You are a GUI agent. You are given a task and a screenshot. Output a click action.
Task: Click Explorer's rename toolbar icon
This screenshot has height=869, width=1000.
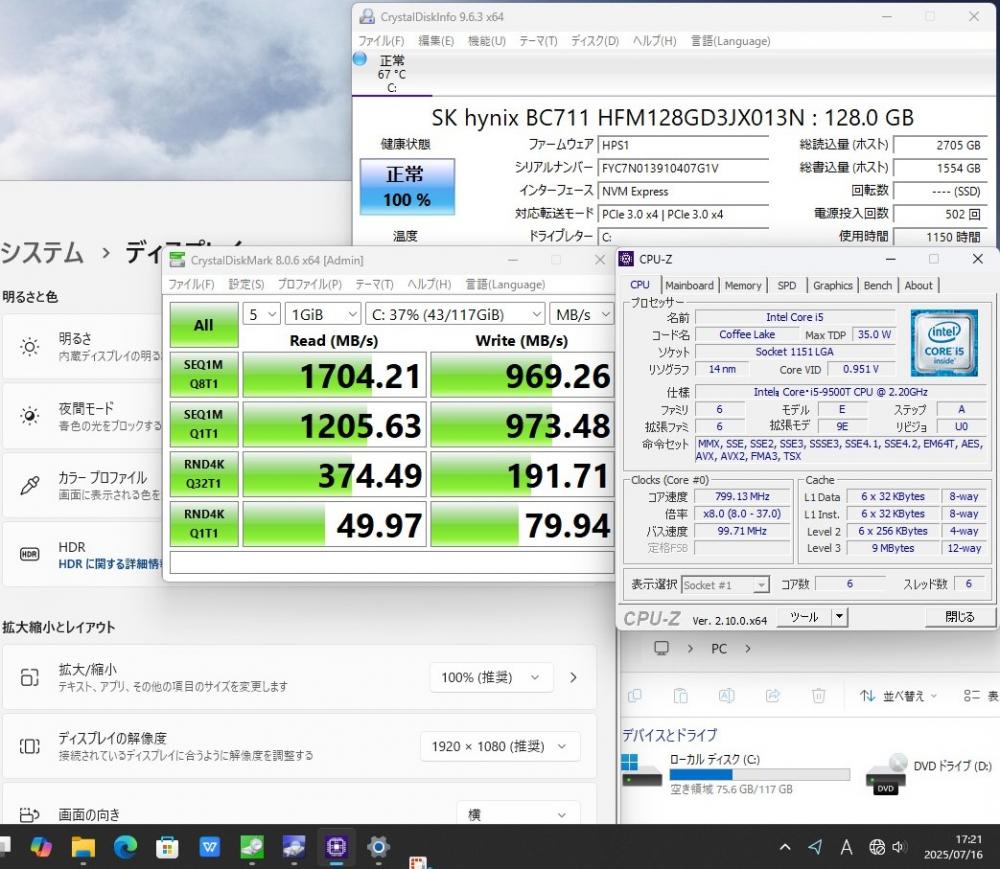[726, 696]
